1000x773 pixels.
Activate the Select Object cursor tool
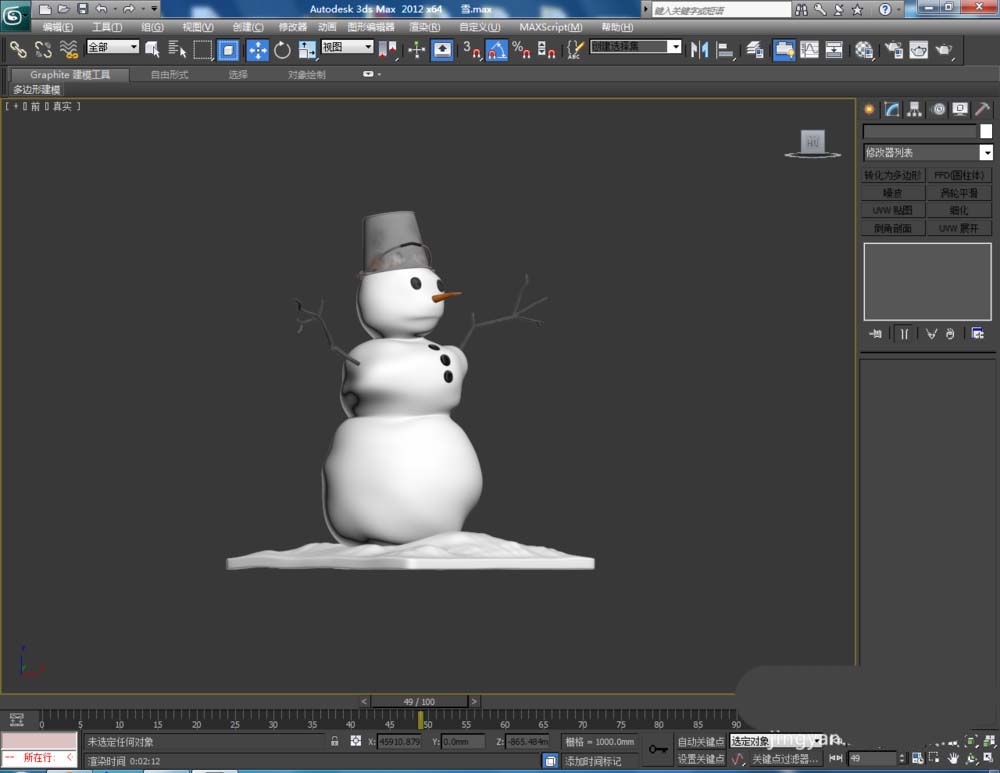coord(152,50)
